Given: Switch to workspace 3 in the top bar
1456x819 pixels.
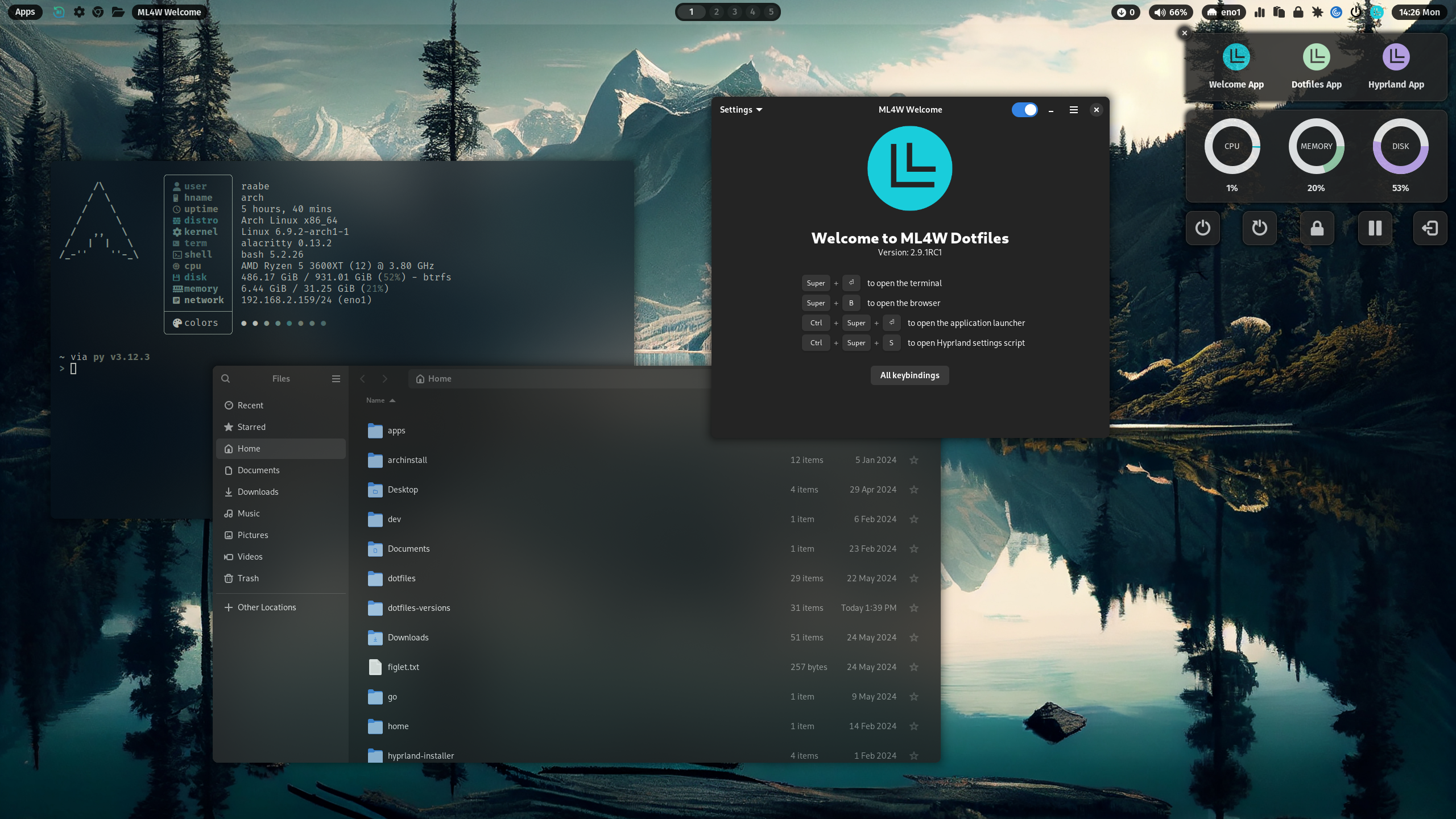Looking at the screenshot, I should click(734, 11).
